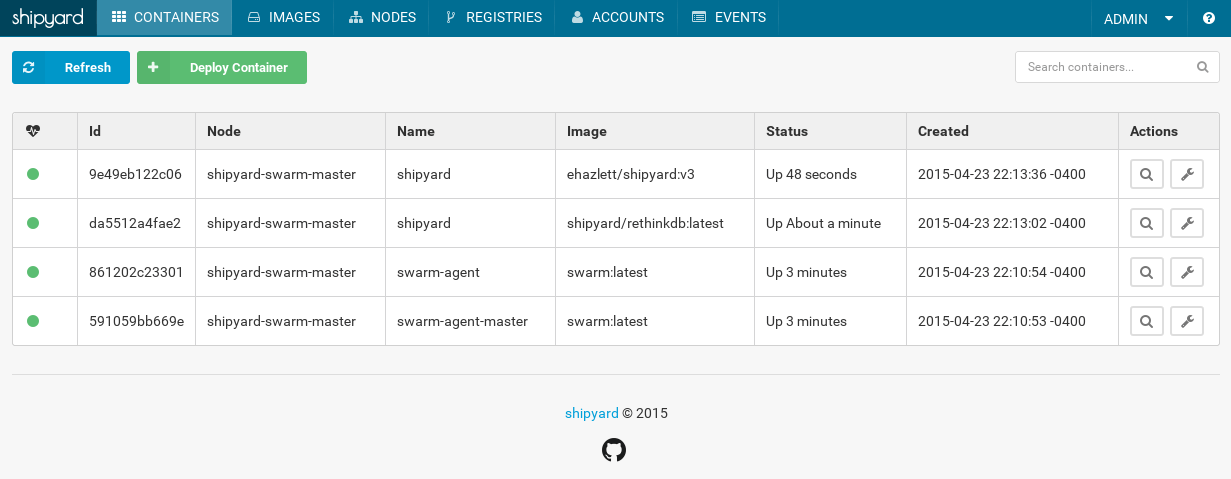
Task: Inspect container da5512a4fae2 with magnifier button
Action: click(x=1147, y=223)
